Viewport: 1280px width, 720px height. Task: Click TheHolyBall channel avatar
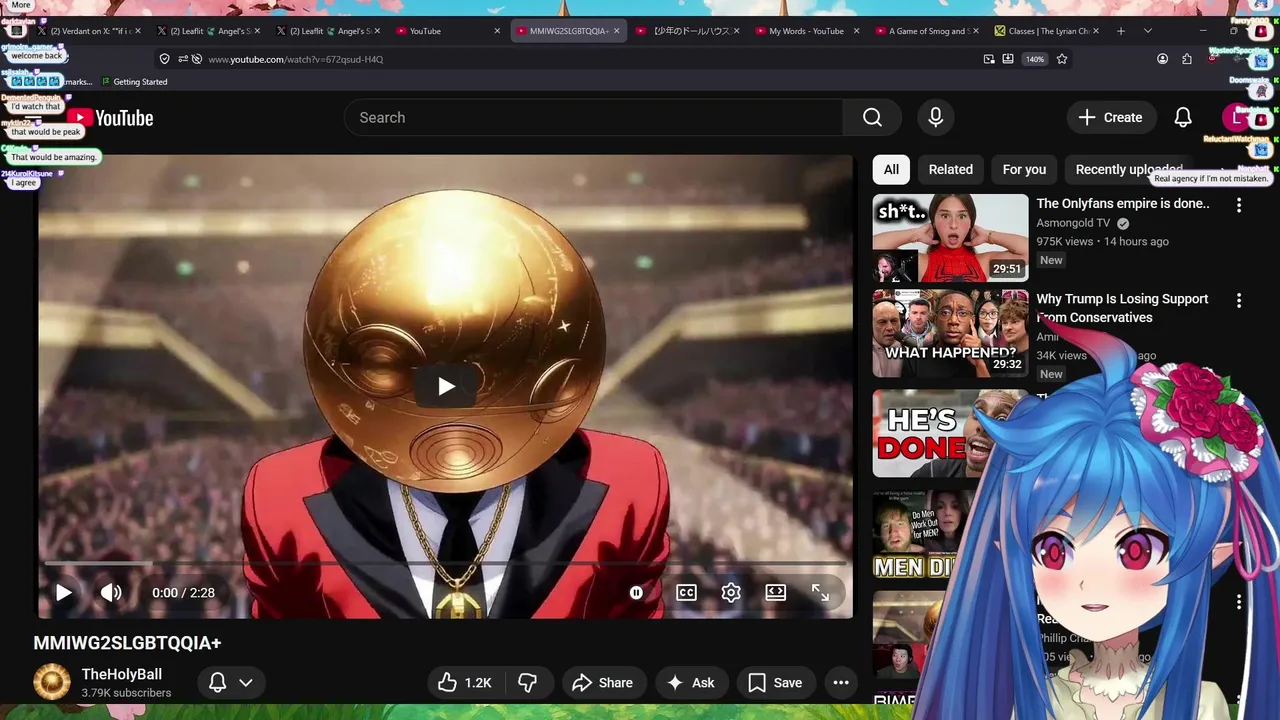click(x=52, y=682)
